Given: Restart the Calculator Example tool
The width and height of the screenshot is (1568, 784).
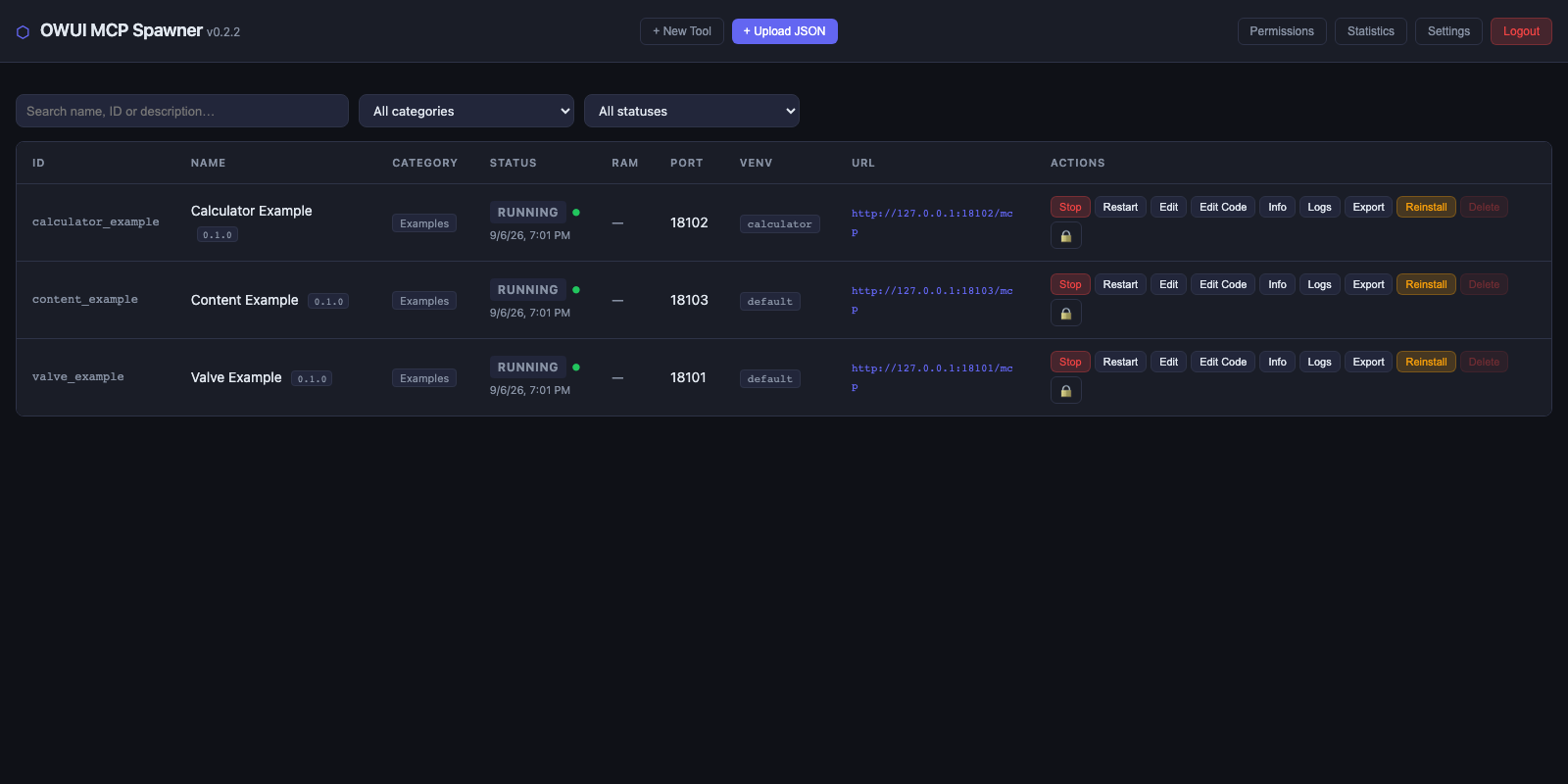Looking at the screenshot, I should [x=1120, y=207].
